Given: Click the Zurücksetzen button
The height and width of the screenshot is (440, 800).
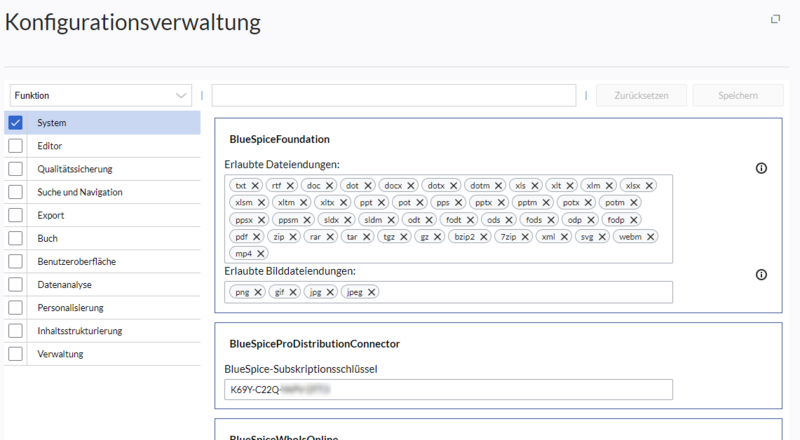Looking at the screenshot, I should (x=641, y=95).
